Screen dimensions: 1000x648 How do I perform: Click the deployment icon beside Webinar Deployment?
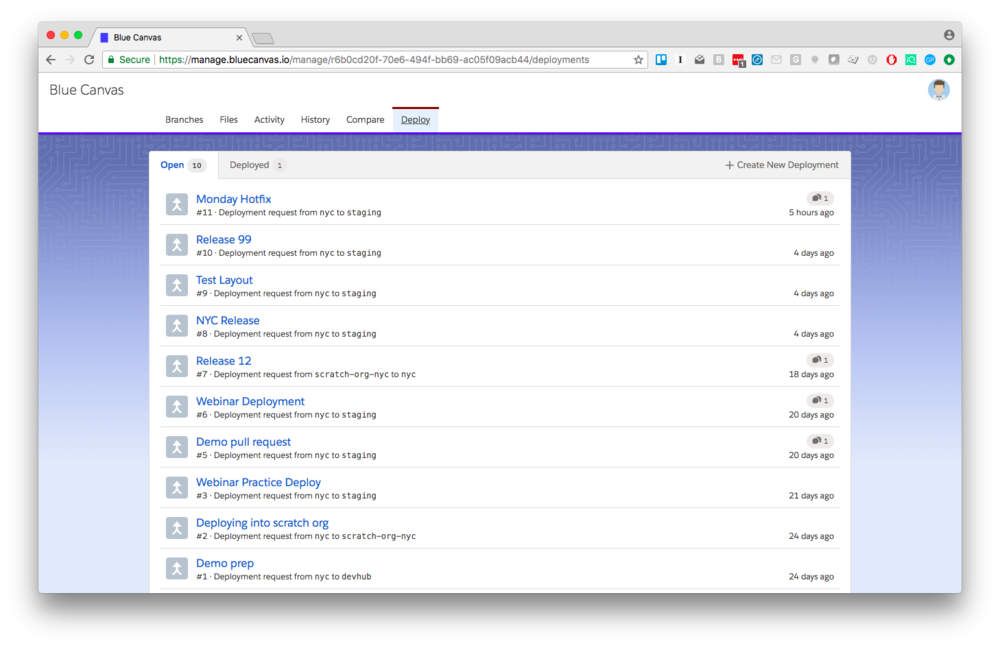177,407
